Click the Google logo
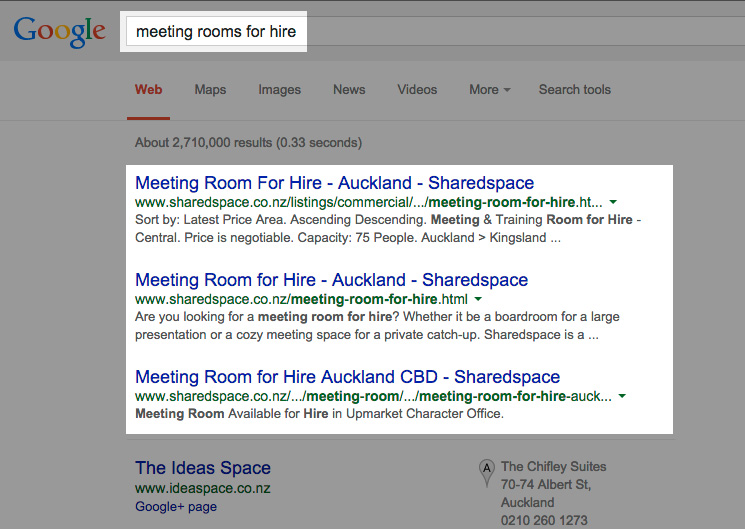Viewport: 745px width, 529px height. click(x=59, y=31)
